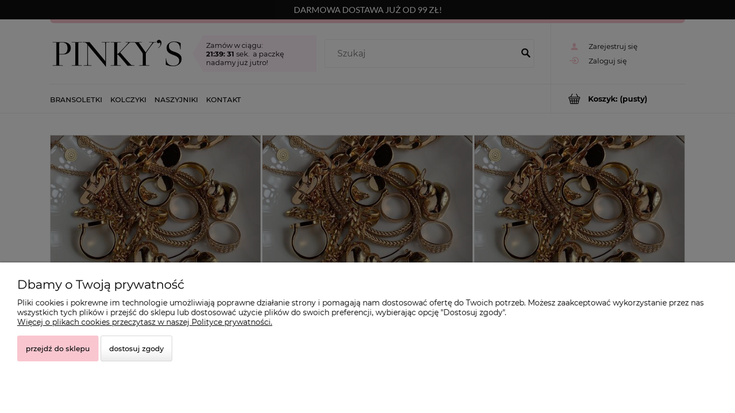Go to the Kontakt page
The image size is (735, 413).
[223, 100]
